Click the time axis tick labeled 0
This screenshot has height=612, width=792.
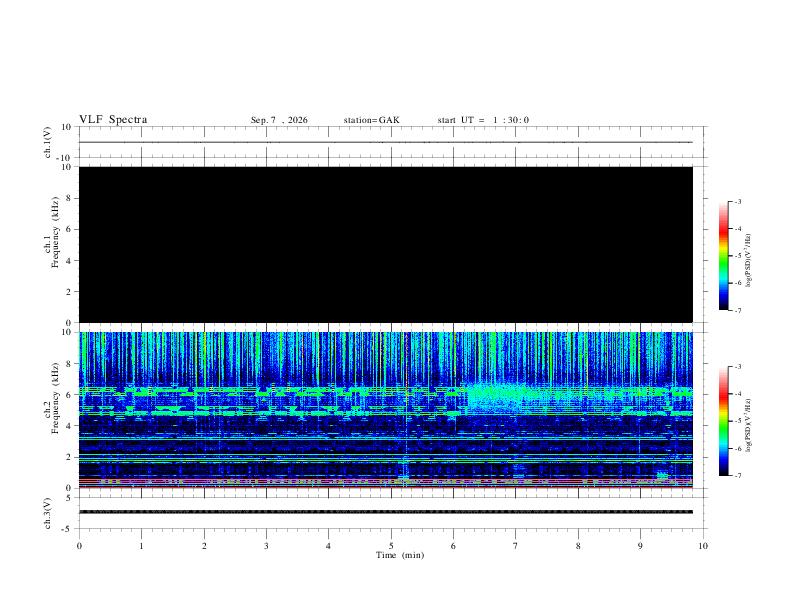[x=79, y=546]
